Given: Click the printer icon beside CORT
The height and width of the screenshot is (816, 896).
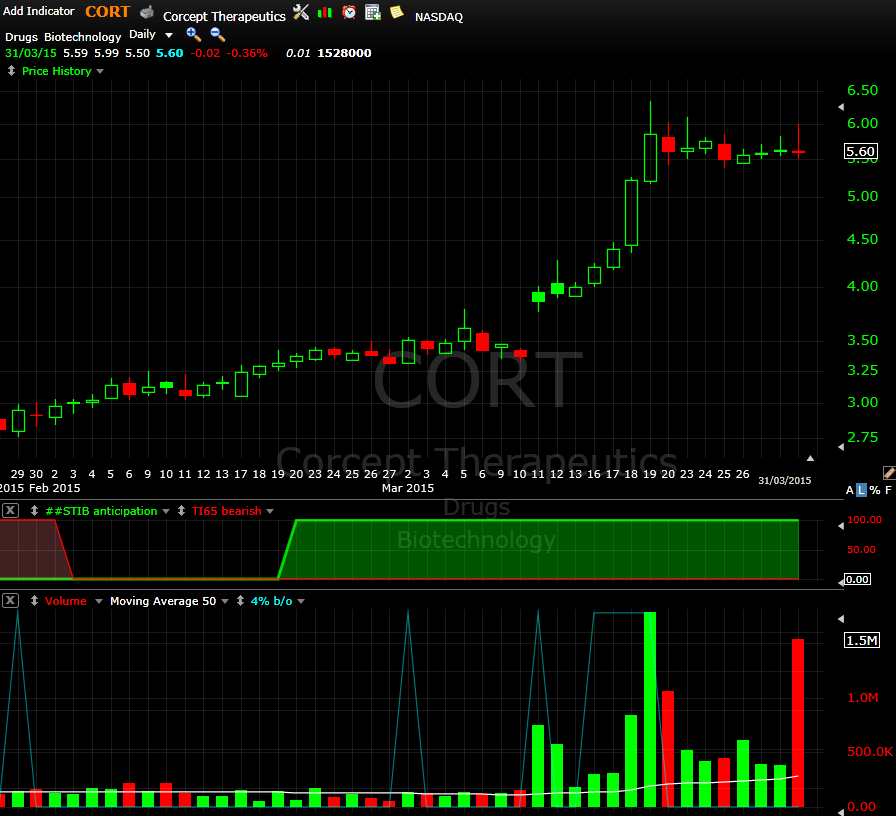Looking at the screenshot, I should tap(147, 12).
